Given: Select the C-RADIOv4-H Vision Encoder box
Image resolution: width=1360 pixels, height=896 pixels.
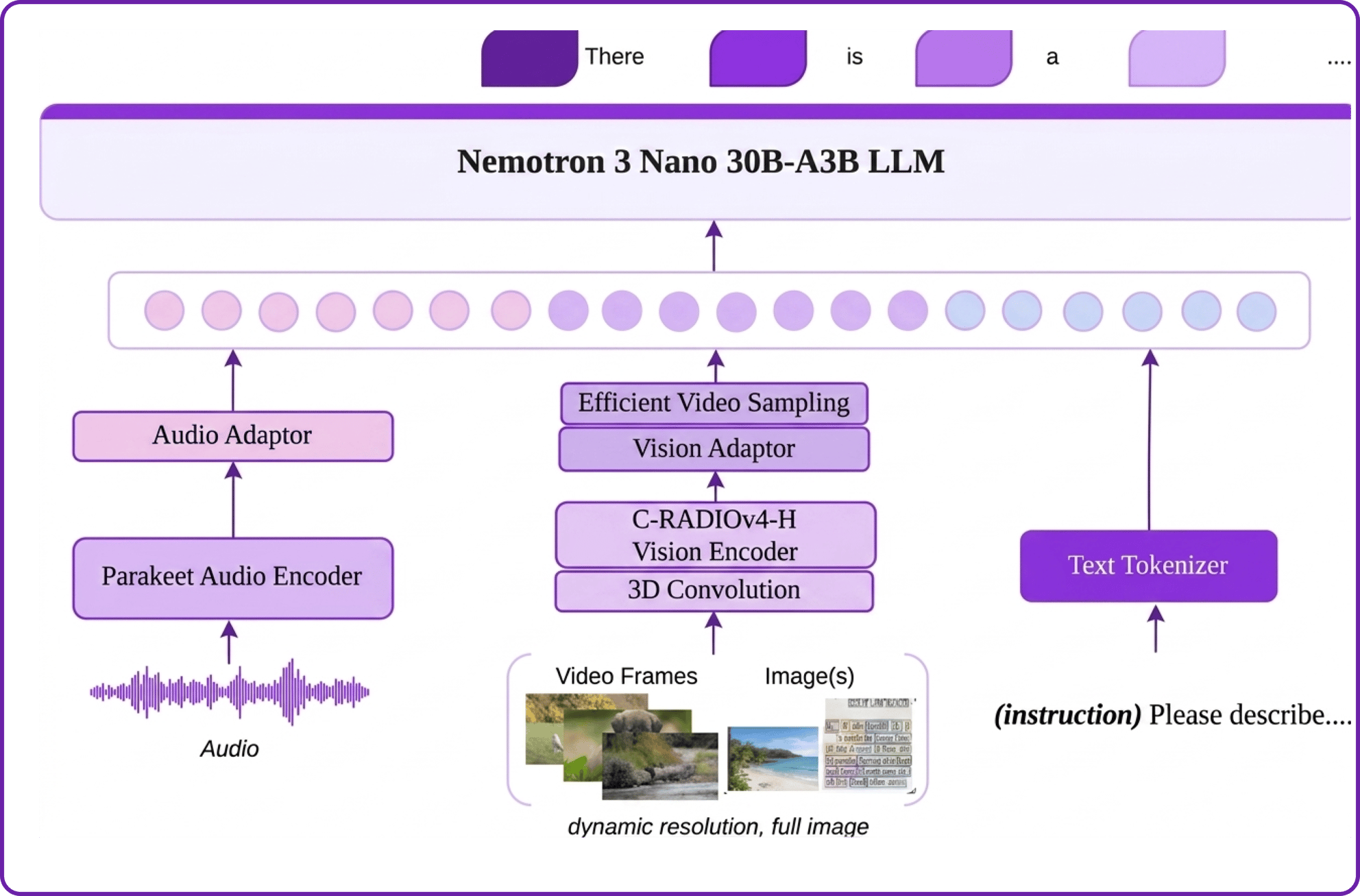Looking at the screenshot, I should (715, 535).
